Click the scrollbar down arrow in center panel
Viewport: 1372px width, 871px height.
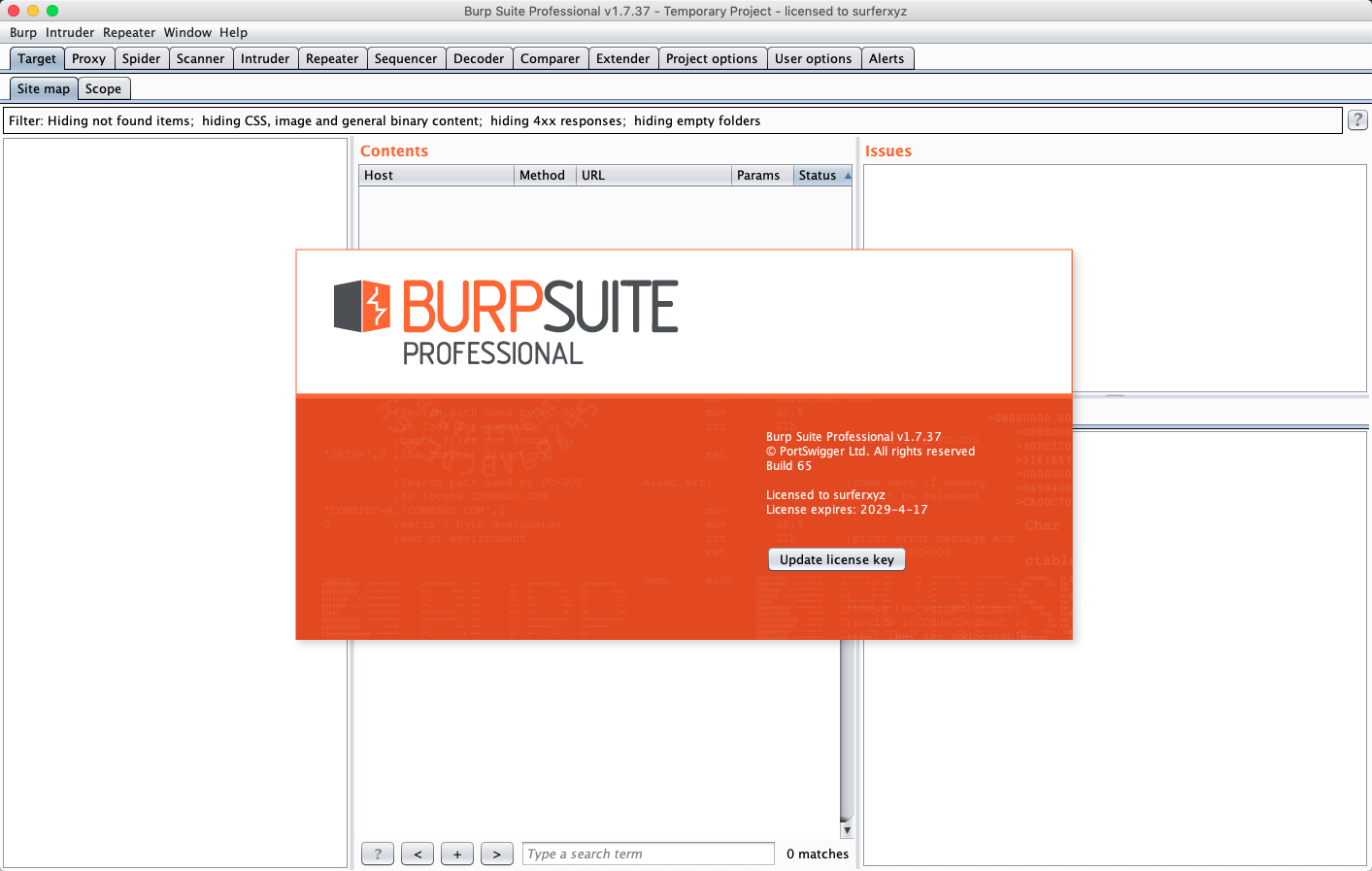pyautogui.click(x=847, y=830)
